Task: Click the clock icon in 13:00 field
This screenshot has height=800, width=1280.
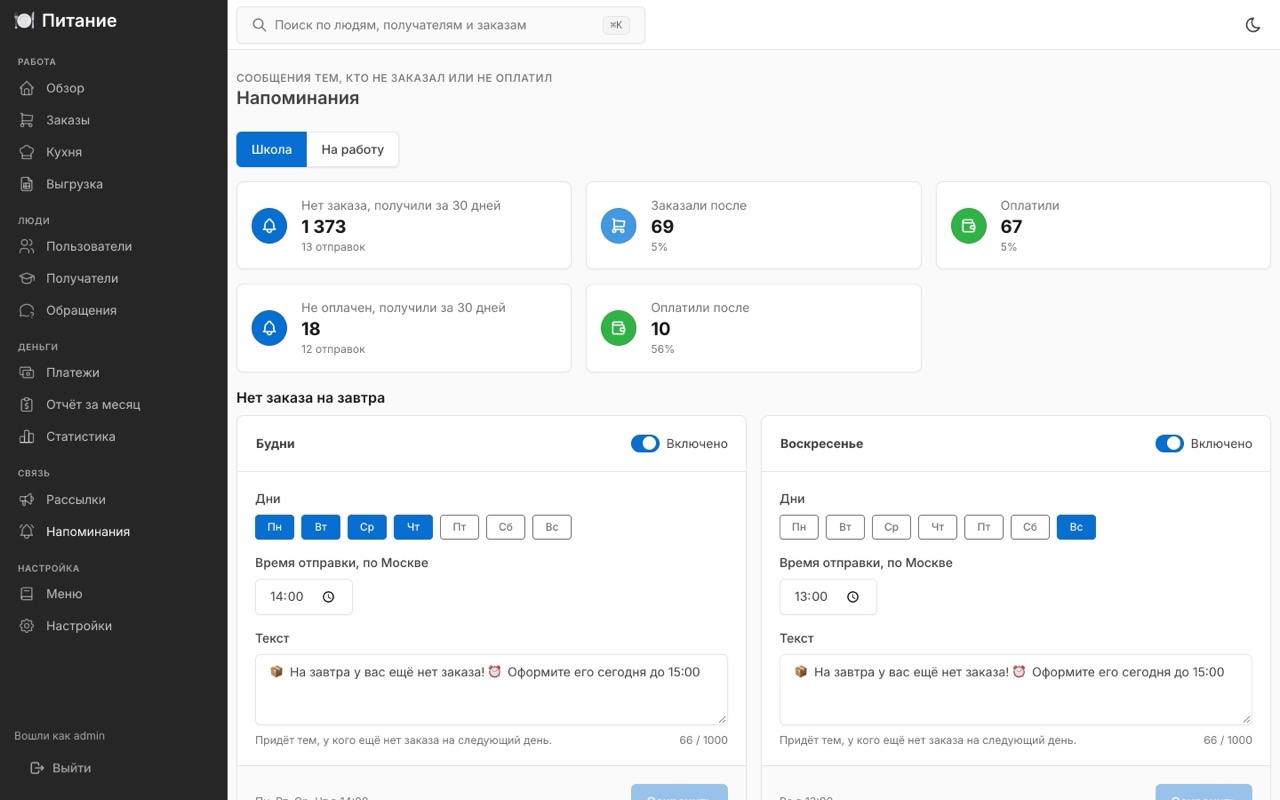Action: click(x=853, y=597)
